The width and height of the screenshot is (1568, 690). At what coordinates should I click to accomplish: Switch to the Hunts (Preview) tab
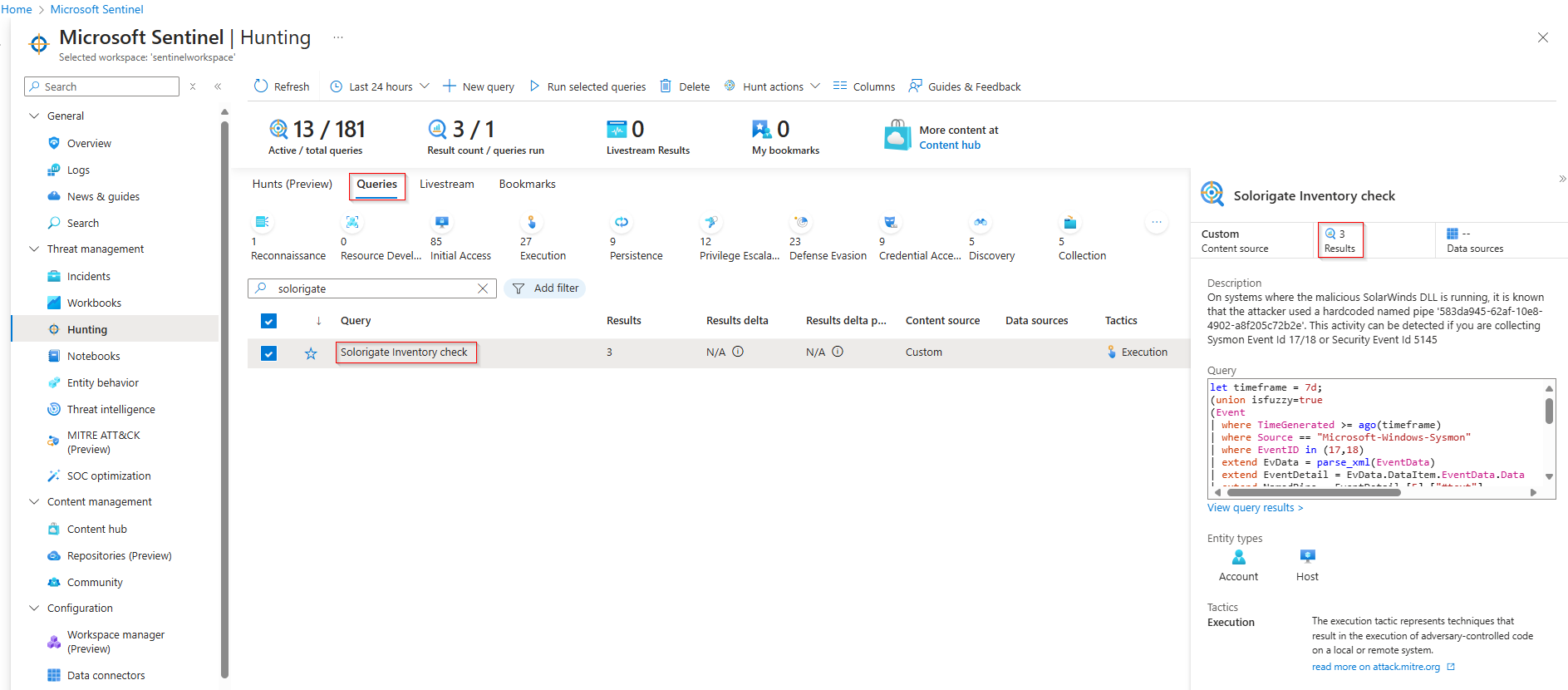[292, 184]
